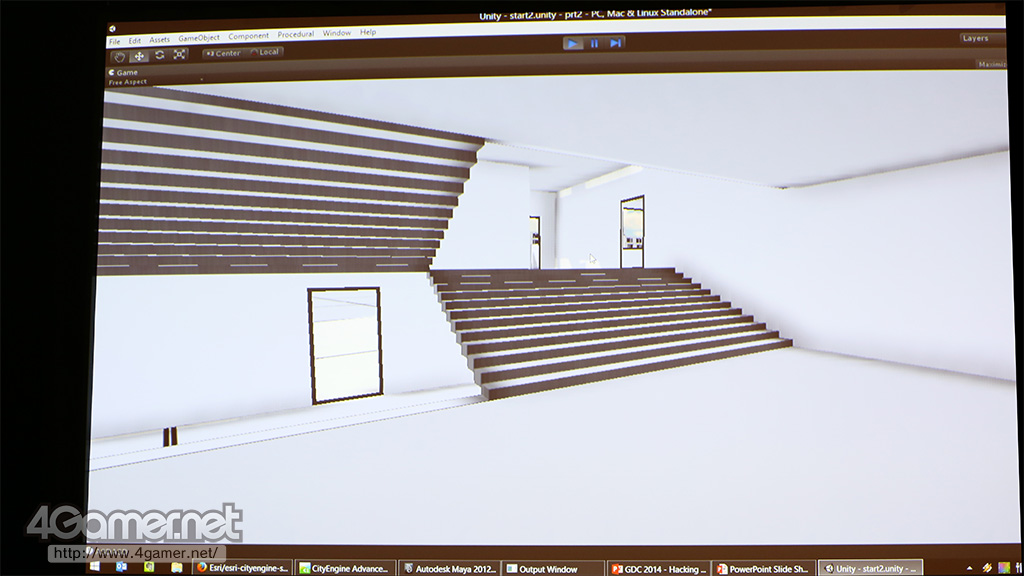Select the Move tool
The height and width of the screenshot is (576, 1024).
139,55
